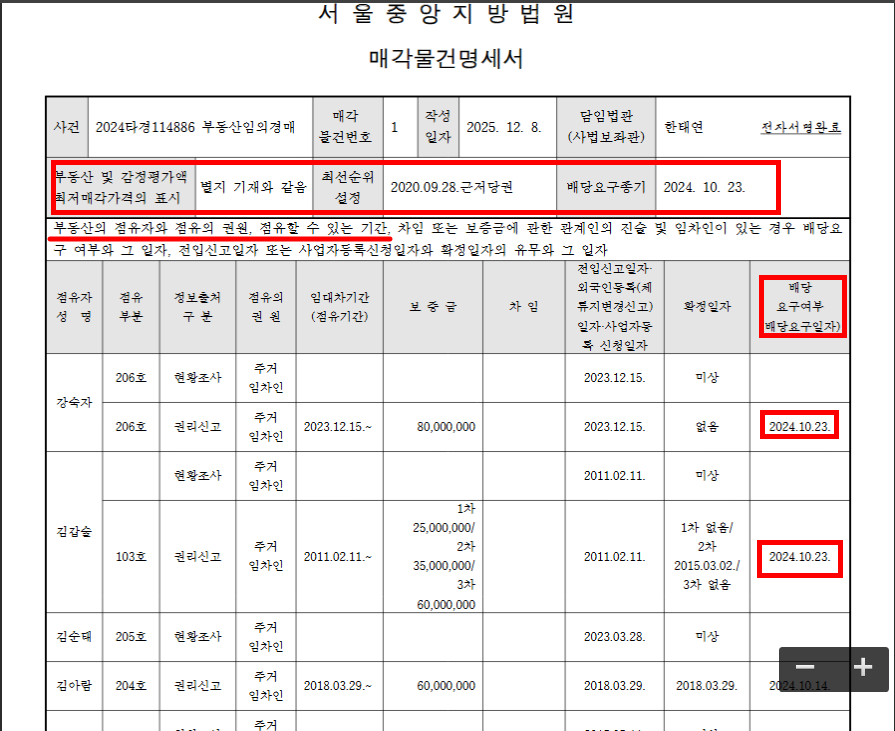Select the name 한태연
895x731 pixels.
pyautogui.click(x=683, y=127)
